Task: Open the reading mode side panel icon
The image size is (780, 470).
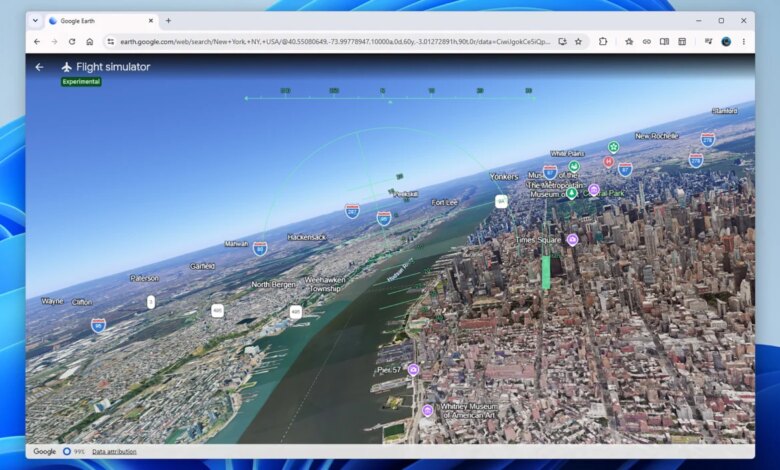Action: point(664,42)
